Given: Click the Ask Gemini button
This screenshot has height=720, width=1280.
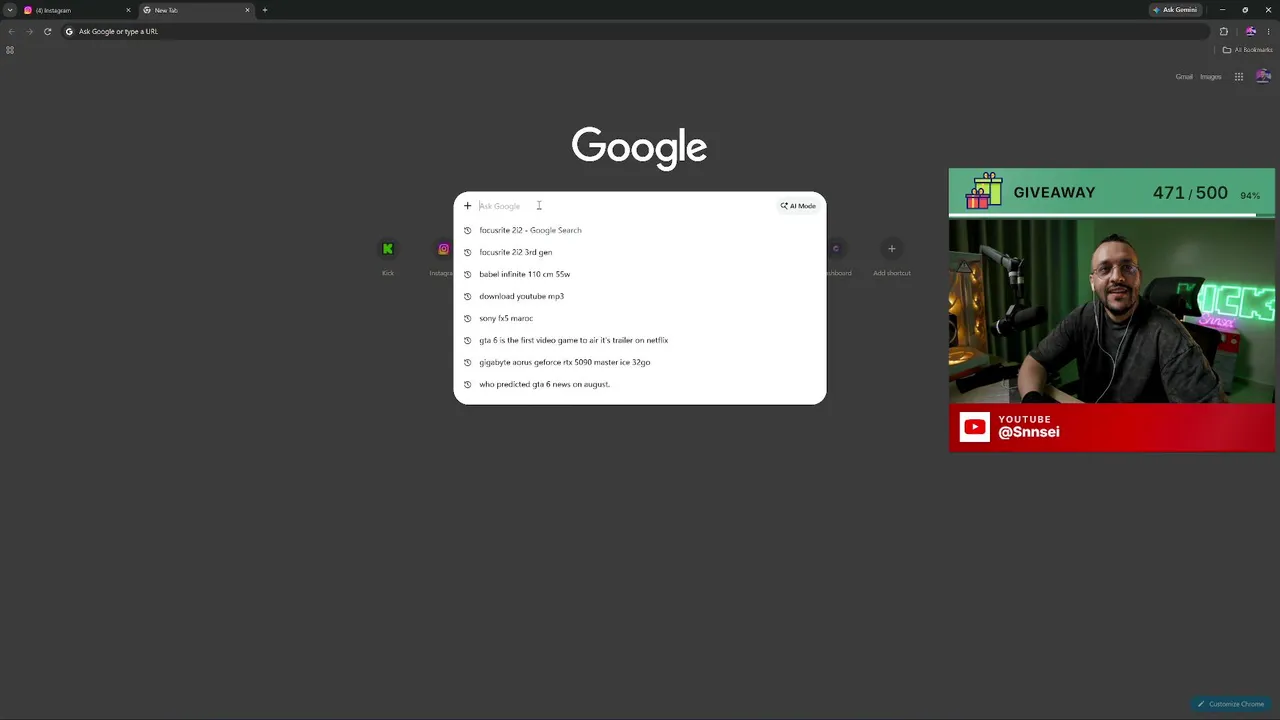Looking at the screenshot, I should 1175,10.
